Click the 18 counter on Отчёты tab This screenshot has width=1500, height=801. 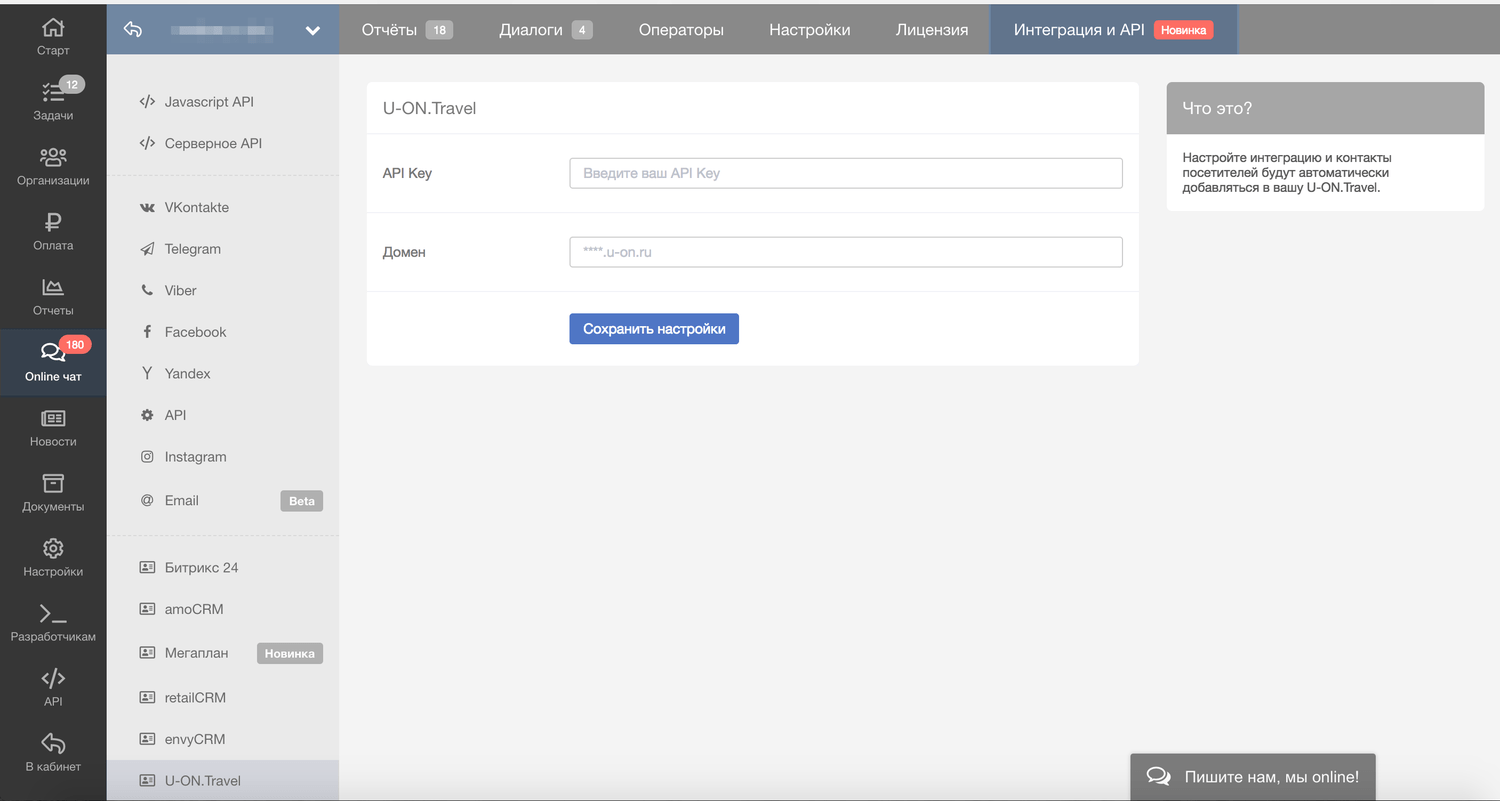[439, 30]
